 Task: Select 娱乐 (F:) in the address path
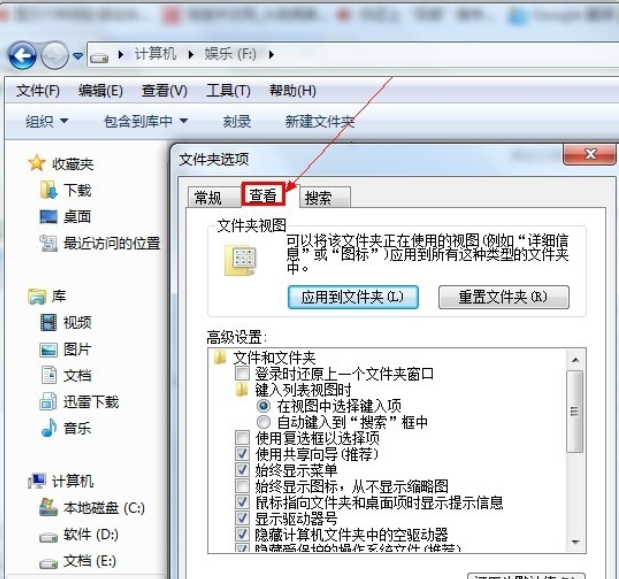click(231, 54)
